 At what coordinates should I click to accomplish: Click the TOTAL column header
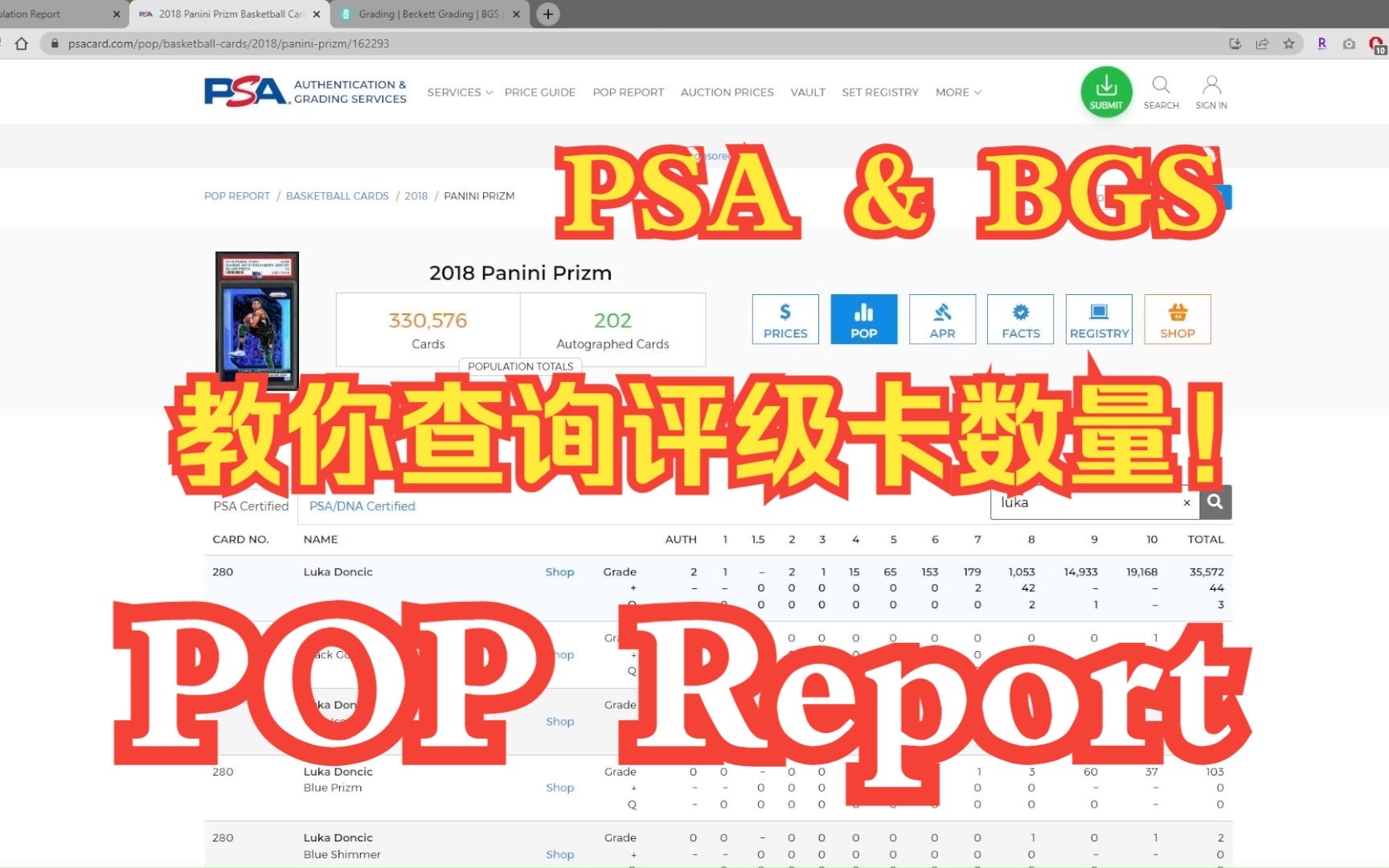click(x=1206, y=539)
